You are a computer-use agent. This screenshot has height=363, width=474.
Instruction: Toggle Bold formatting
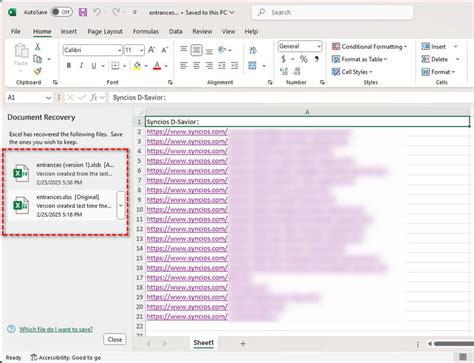(69, 66)
